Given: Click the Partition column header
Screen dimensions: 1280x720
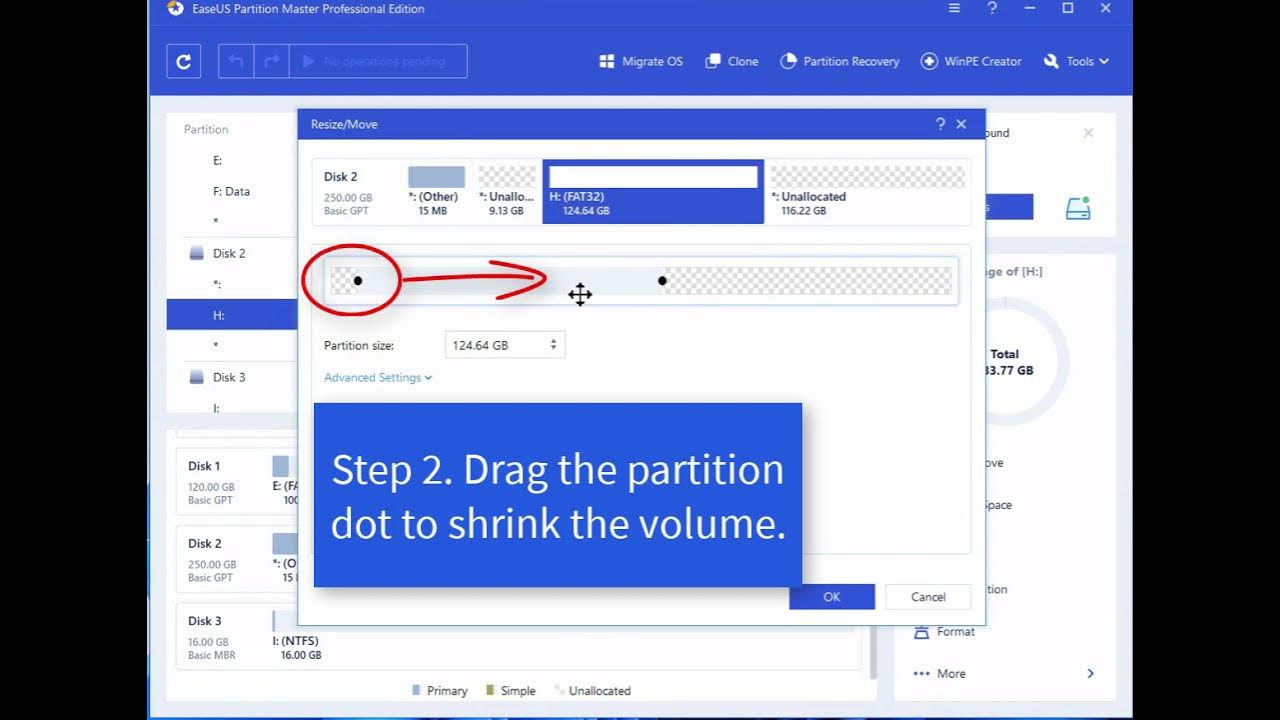Looking at the screenshot, I should tap(206, 130).
